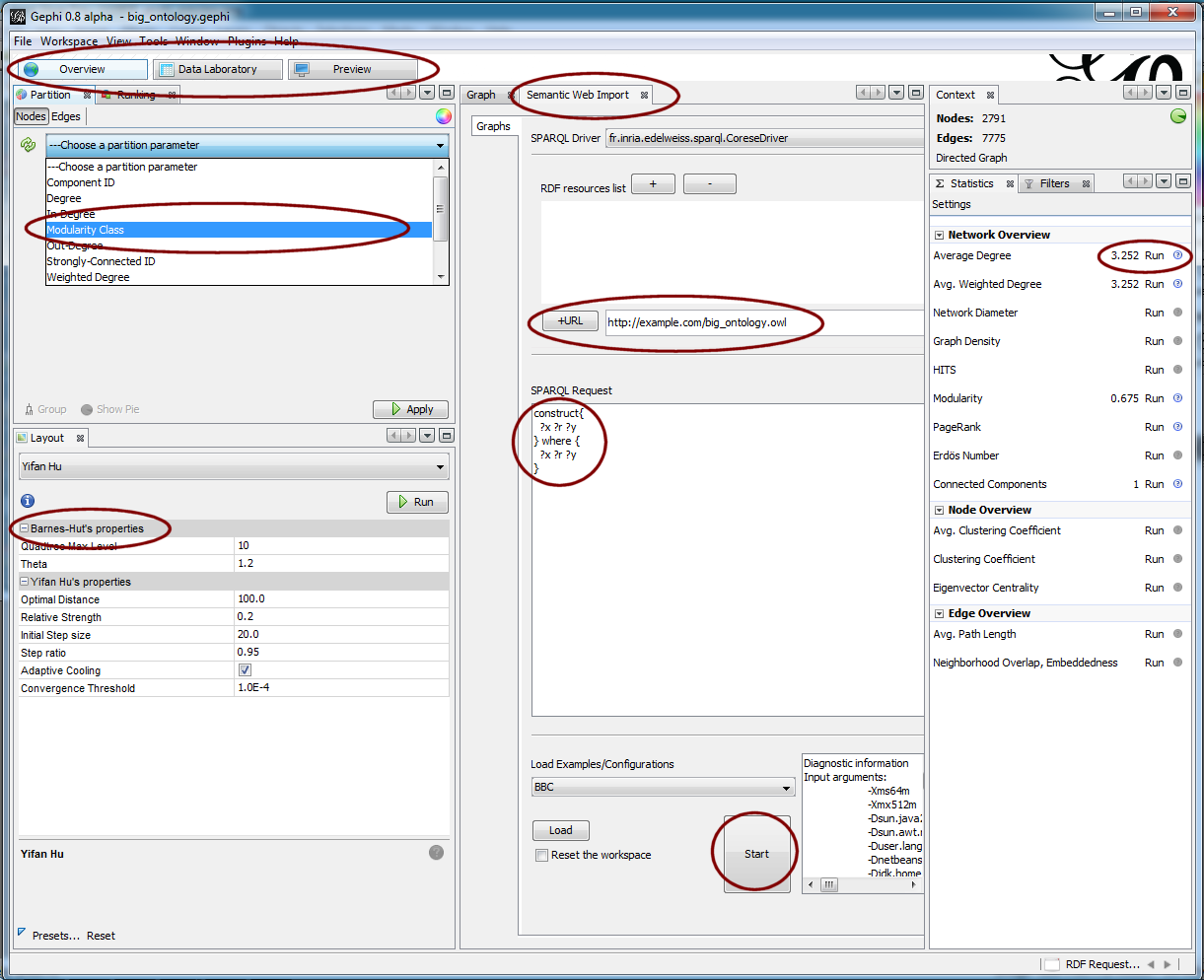Click the green icon in Context panel

point(1177,116)
